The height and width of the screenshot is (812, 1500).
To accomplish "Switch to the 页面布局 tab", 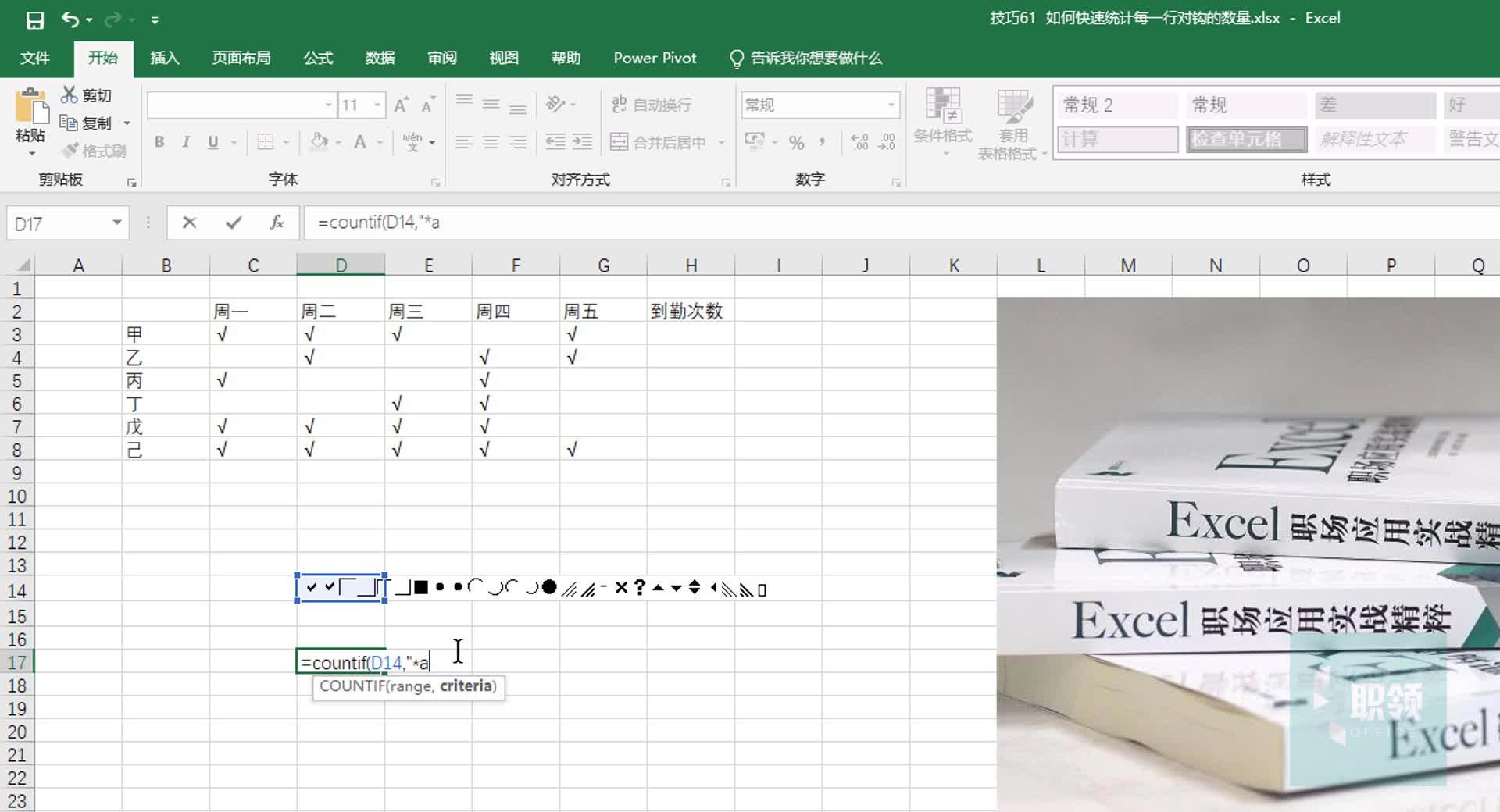I will (241, 59).
